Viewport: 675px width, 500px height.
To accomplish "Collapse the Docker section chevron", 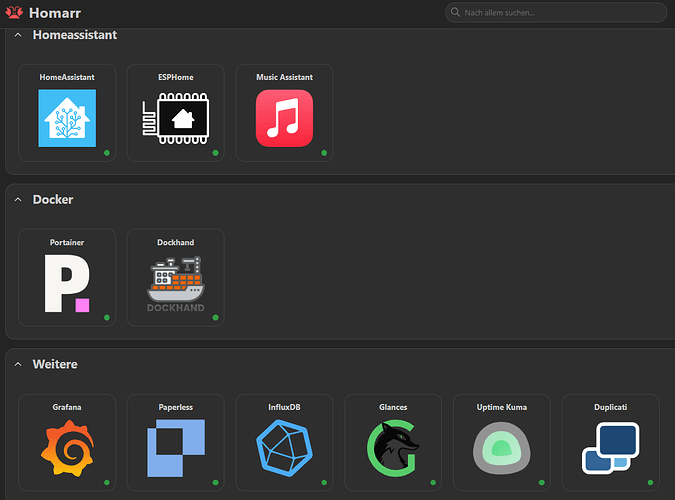I will coord(18,199).
